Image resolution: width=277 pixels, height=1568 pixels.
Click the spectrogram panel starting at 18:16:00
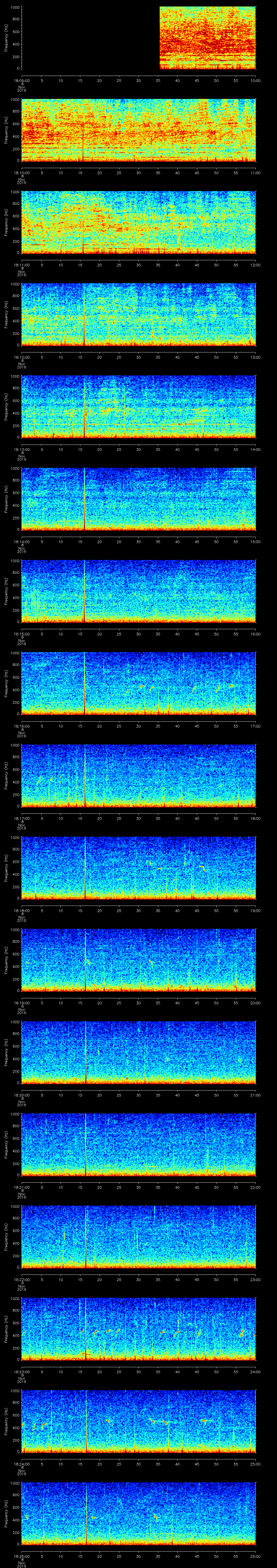(x=139, y=683)
